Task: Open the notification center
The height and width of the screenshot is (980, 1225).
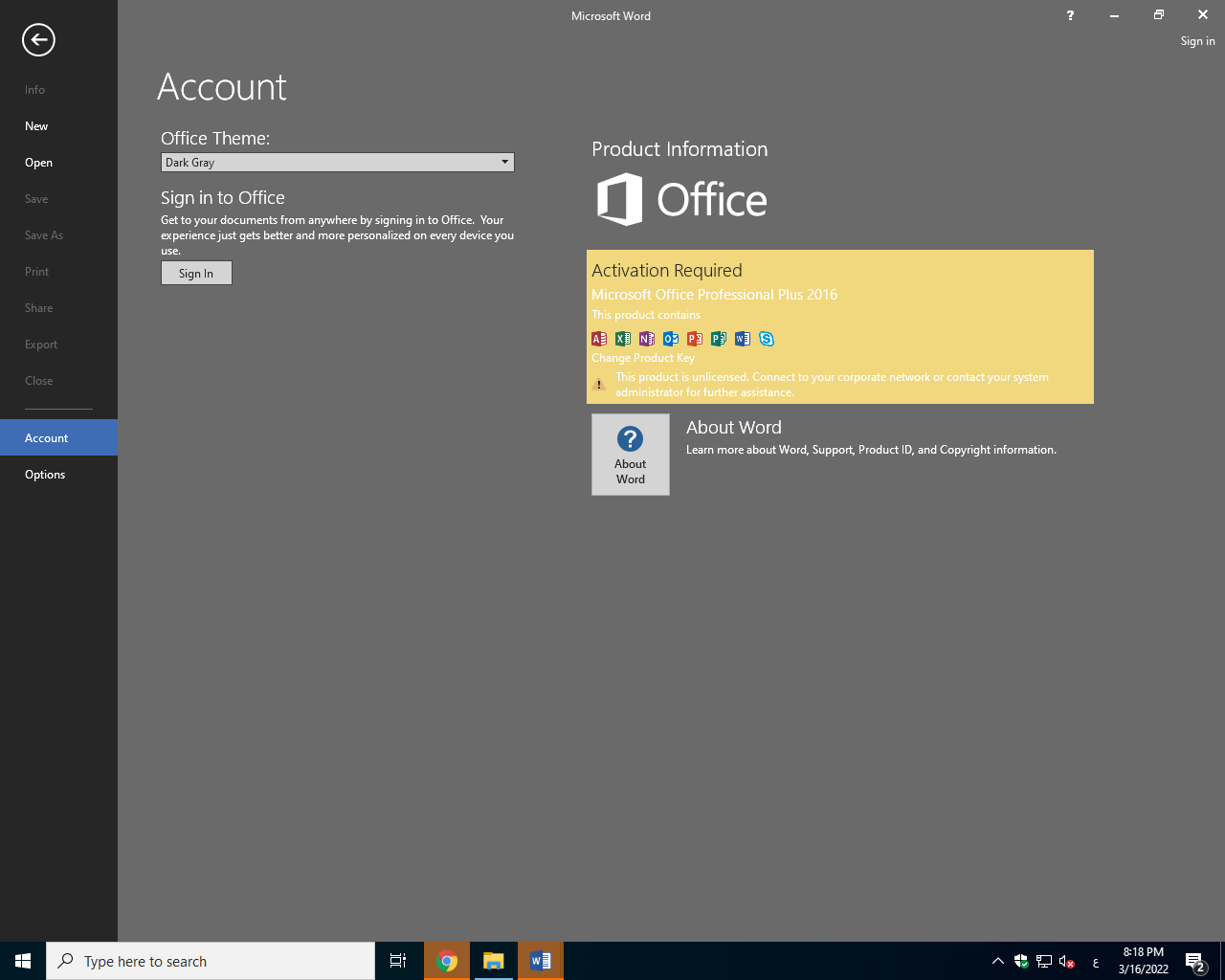Action: 1194,961
